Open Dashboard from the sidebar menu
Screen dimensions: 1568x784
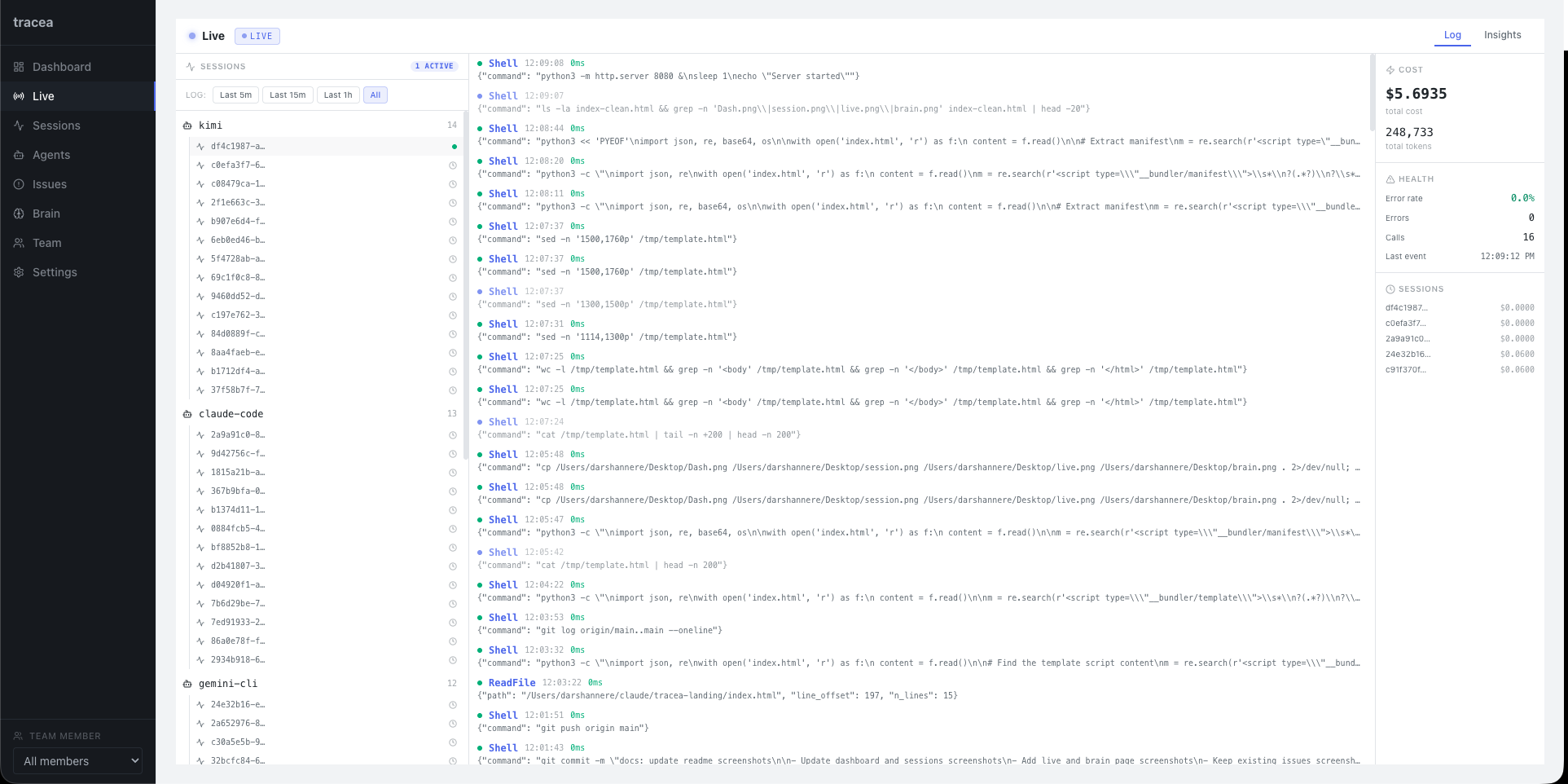[77, 67]
